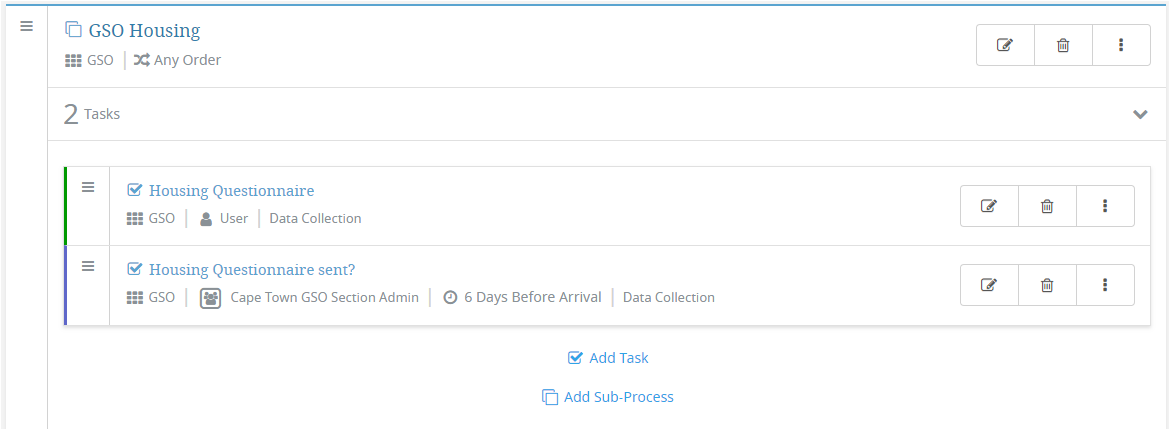Edit the GSO Housing sub-process
Image resolution: width=1170 pixels, height=430 pixels.
coord(1005,45)
